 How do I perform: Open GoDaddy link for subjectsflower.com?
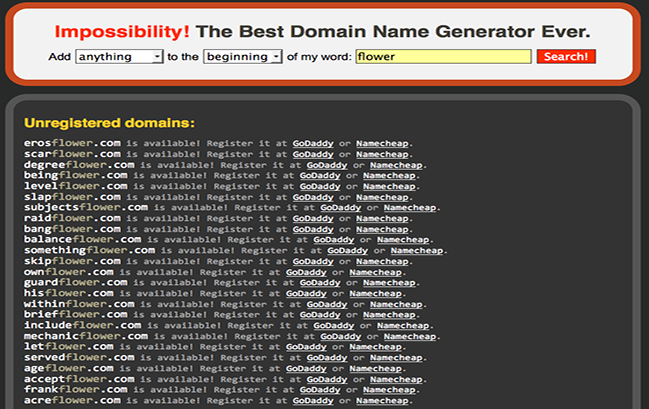coord(341,208)
